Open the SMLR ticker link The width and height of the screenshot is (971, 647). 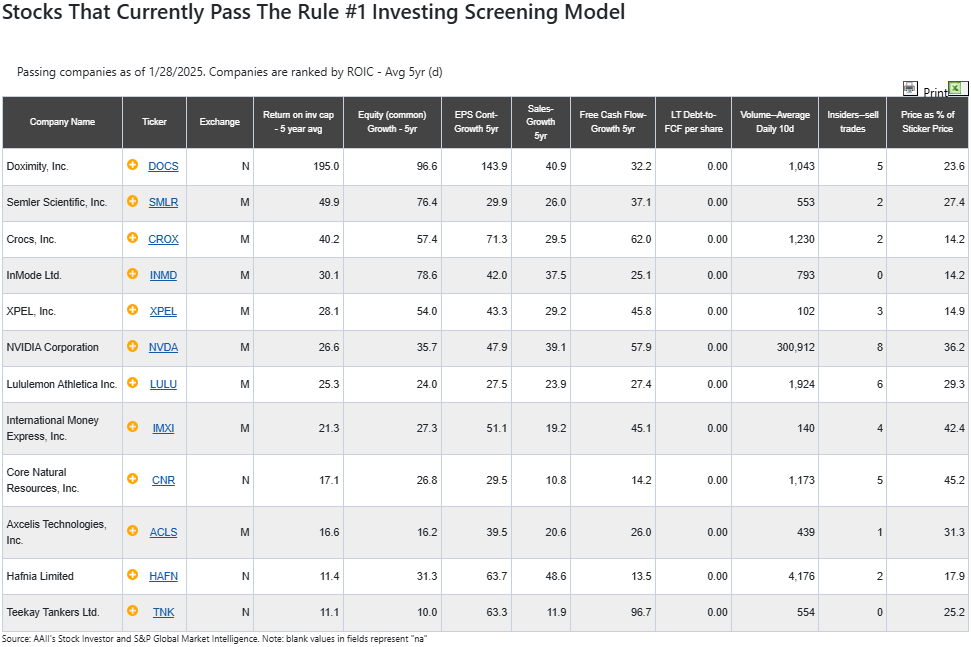coord(163,202)
